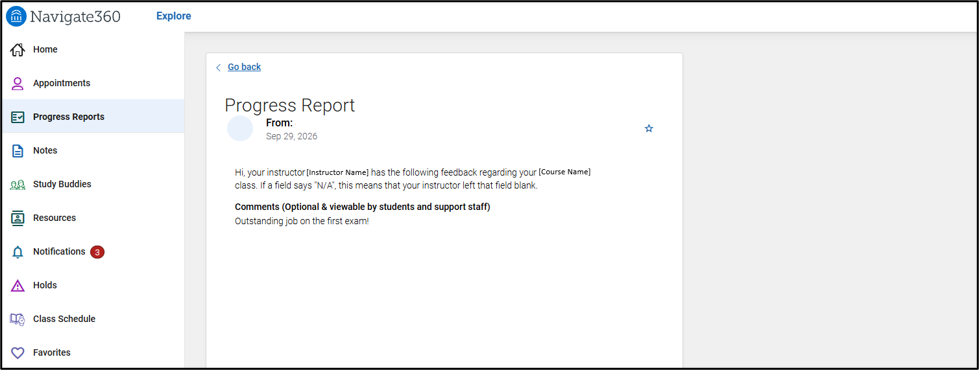Click the Notes document icon
This screenshot has height=370, width=979.
(x=17, y=150)
